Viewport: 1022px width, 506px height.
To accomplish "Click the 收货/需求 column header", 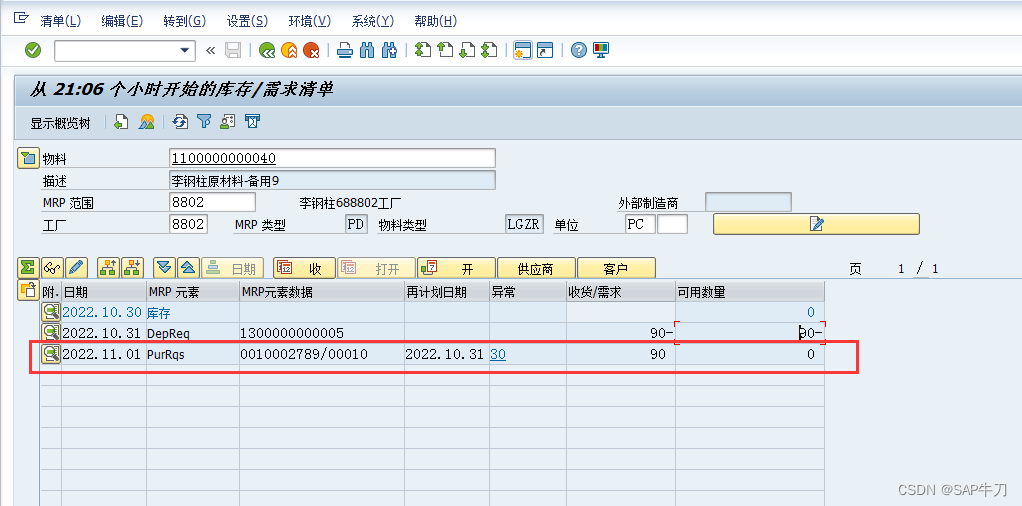I will 620,292.
